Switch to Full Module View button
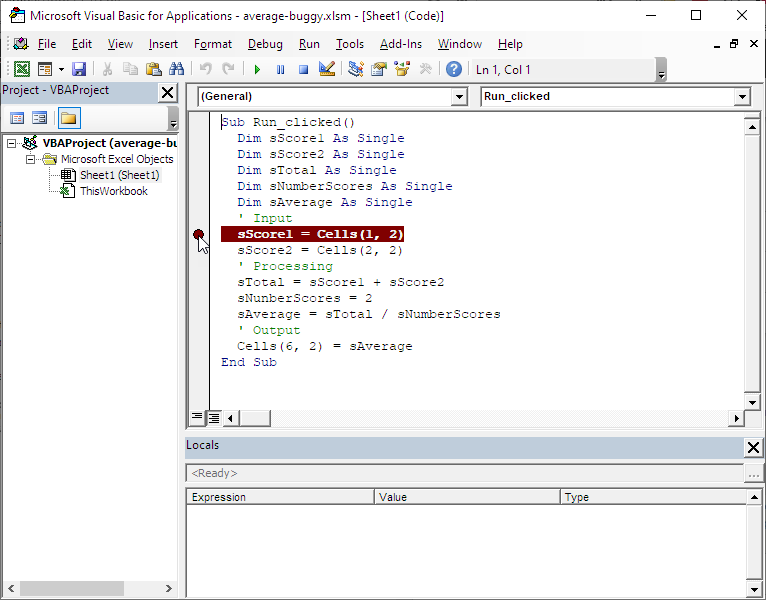This screenshot has width=766, height=600. [214, 418]
